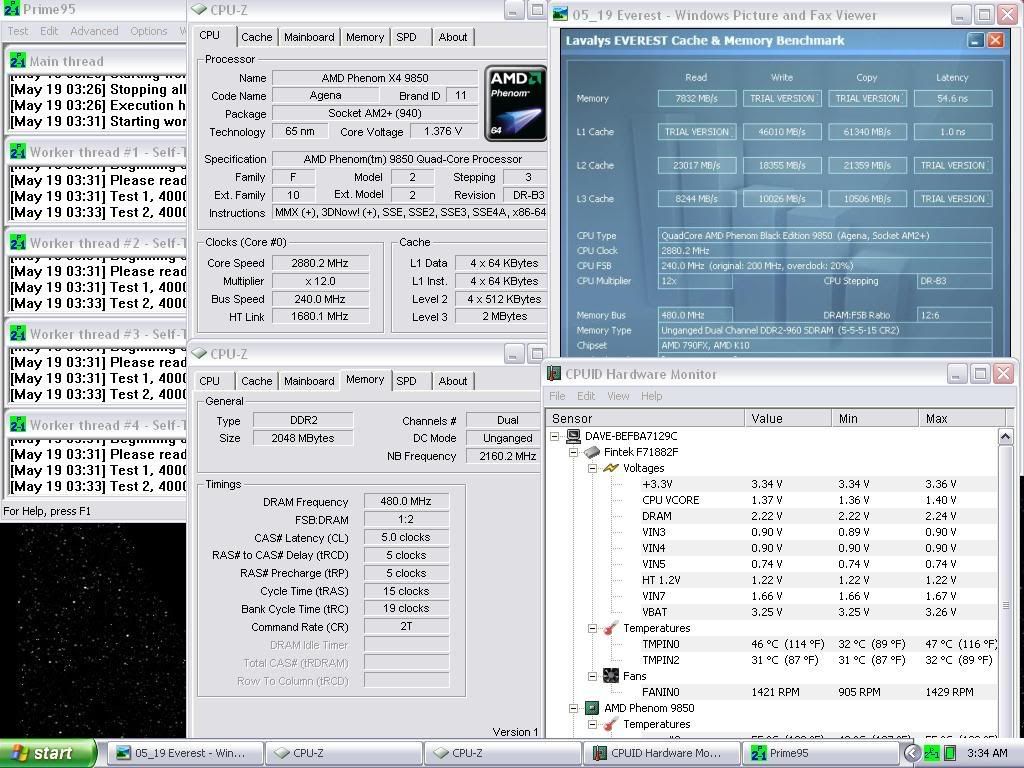
Task: Activate first CPU-Z taskbar button
Action: coord(344,753)
